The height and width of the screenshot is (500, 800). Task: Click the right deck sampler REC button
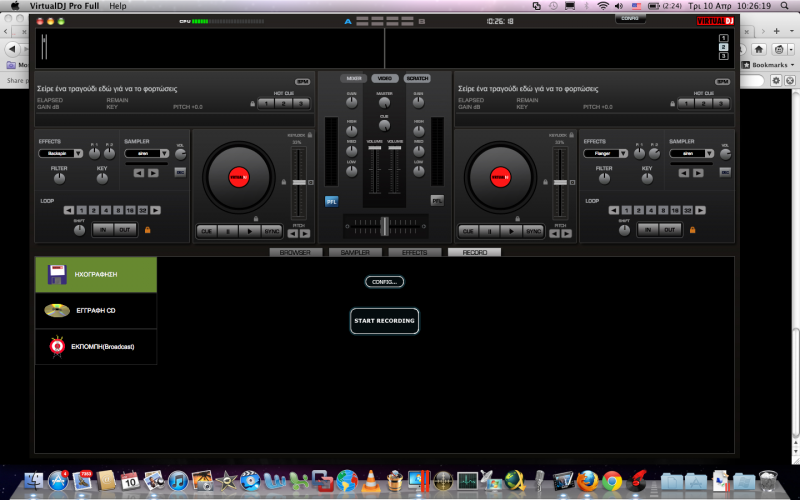click(725, 172)
